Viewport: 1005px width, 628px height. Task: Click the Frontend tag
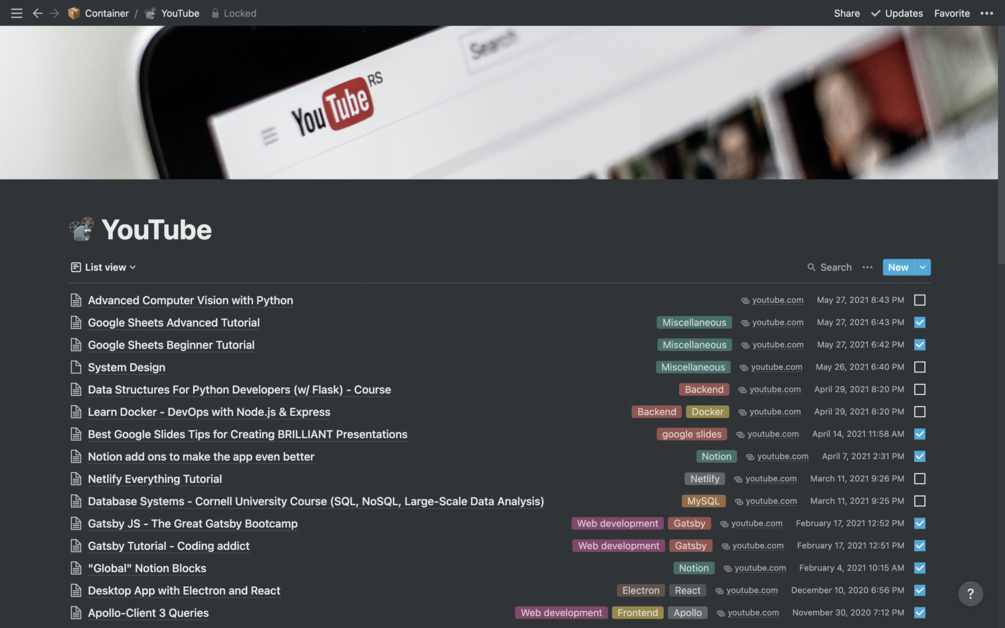point(637,613)
